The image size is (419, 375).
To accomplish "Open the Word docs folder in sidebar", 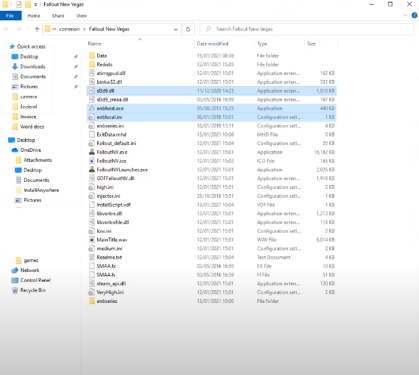I will pos(32,127).
